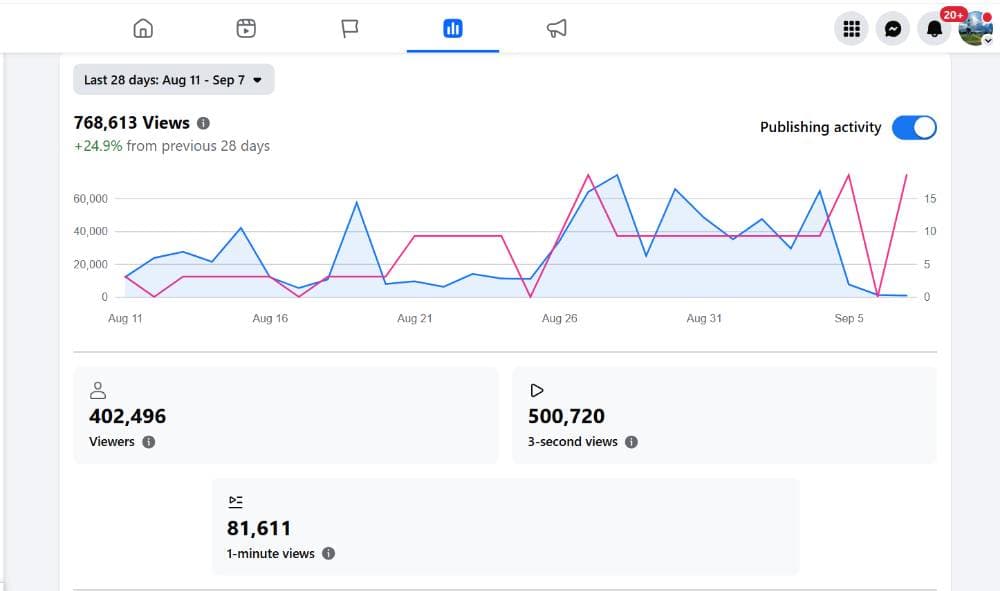Click the 60,000 y-axis label

pyautogui.click(x=91, y=199)
